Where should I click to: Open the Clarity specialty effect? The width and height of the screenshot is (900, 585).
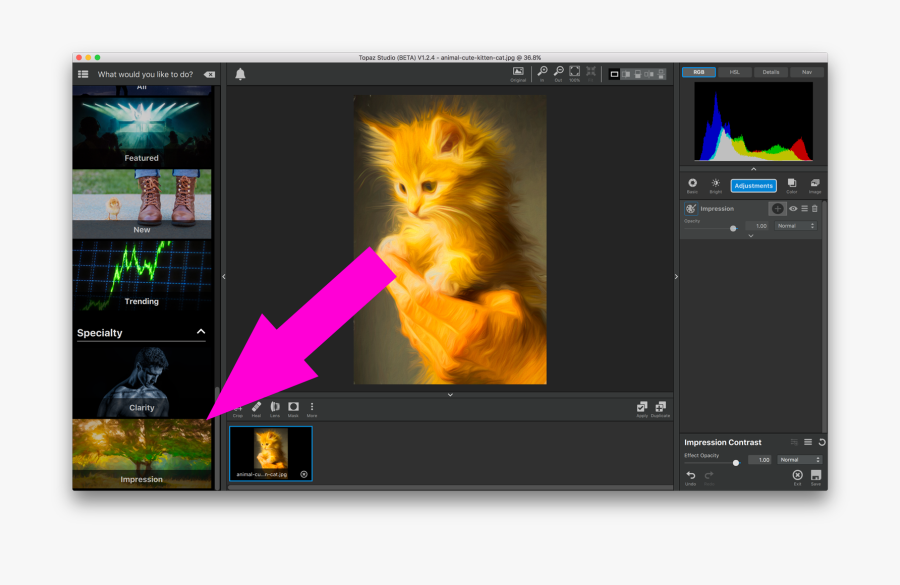tap(142, 382)
